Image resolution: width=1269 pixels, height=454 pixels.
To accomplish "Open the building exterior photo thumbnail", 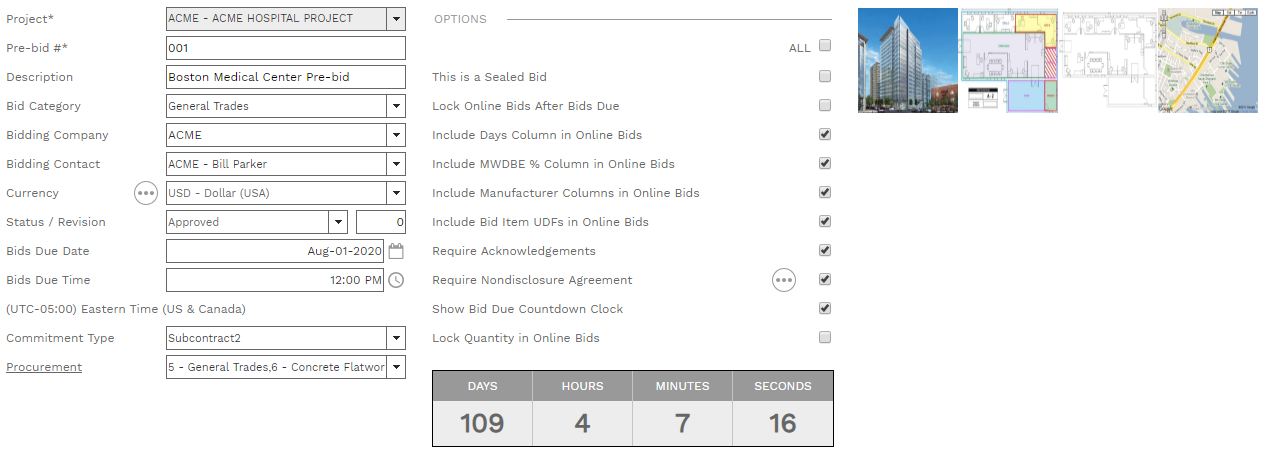I will coord(907,60).
